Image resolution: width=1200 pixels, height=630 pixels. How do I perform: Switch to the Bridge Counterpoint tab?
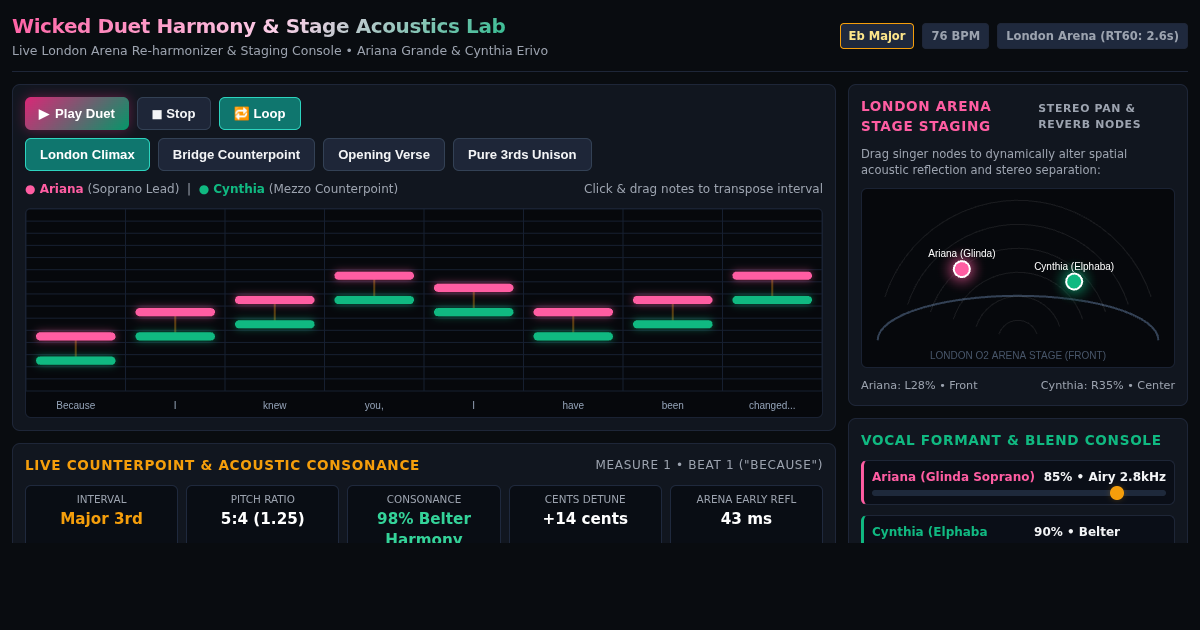click(x=236, y=155)
